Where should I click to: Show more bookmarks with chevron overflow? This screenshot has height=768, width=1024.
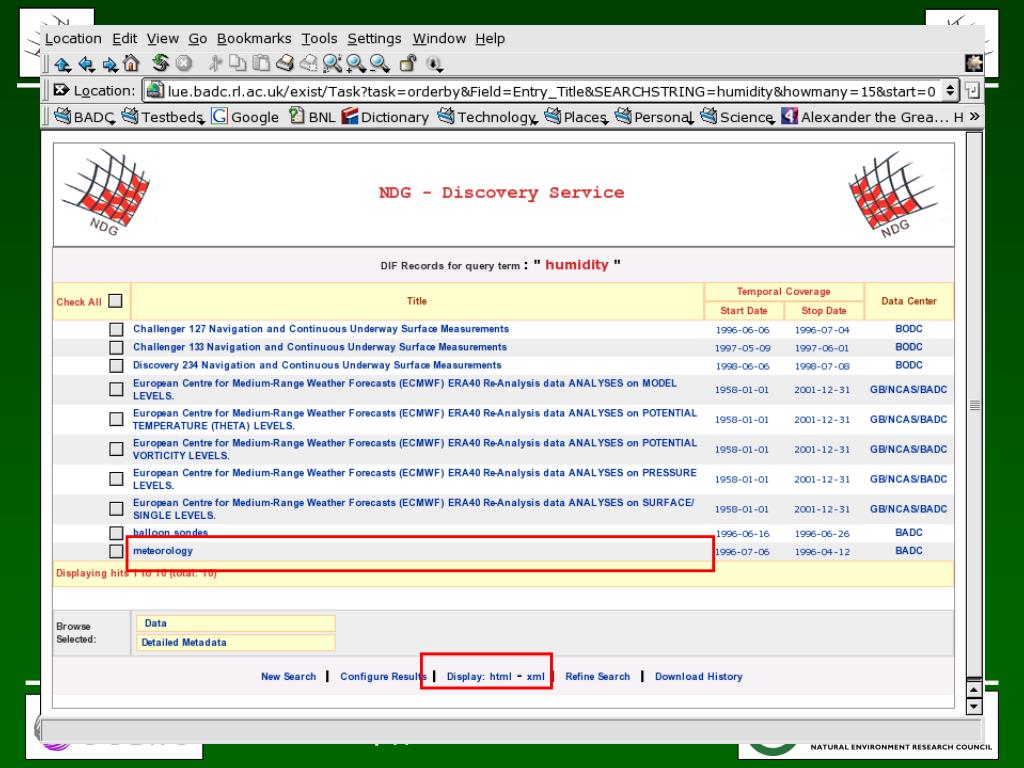tap(975, 117)
